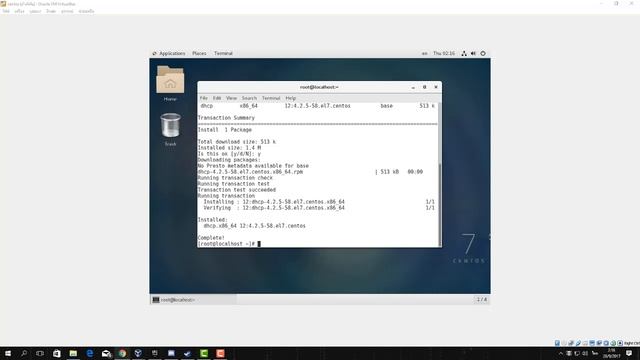Open the power menu icon in CentOS panel
This screenshot has width=640, height=360.
coord(483,53)
